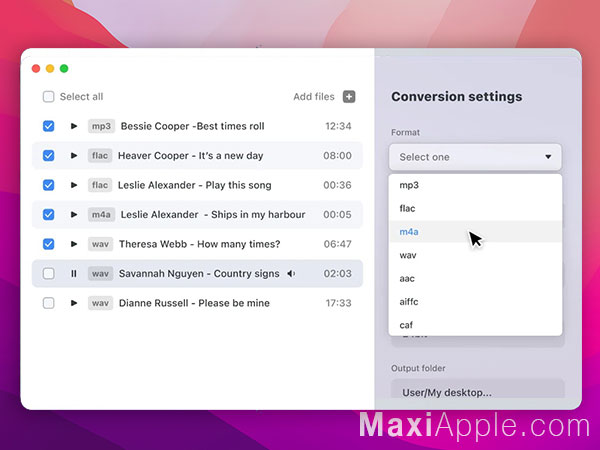Click the 08:00 duration value

337,155
